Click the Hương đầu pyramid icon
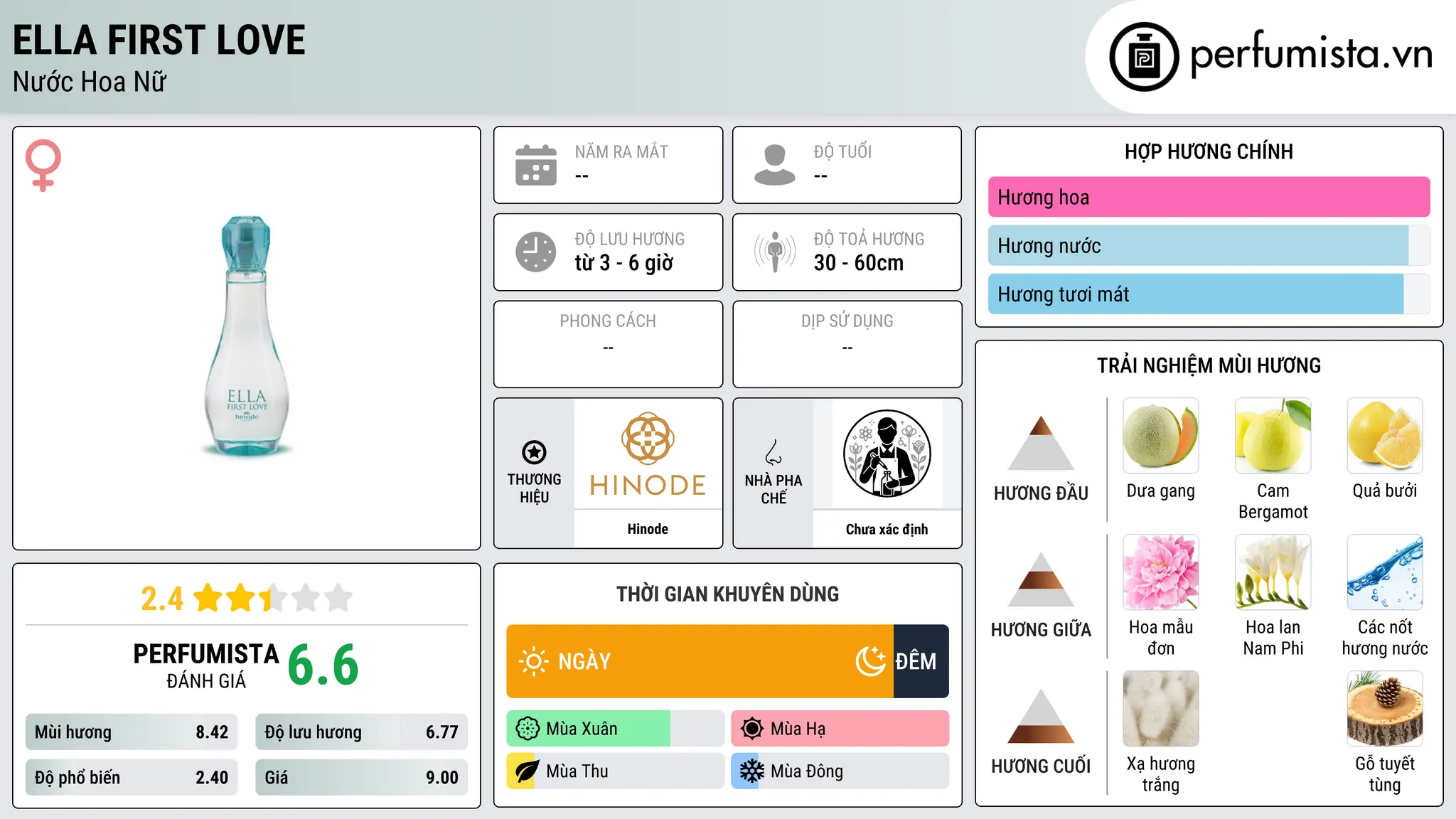The width and height of the screenshot is (1456, 819). [x=1041, y=443]
